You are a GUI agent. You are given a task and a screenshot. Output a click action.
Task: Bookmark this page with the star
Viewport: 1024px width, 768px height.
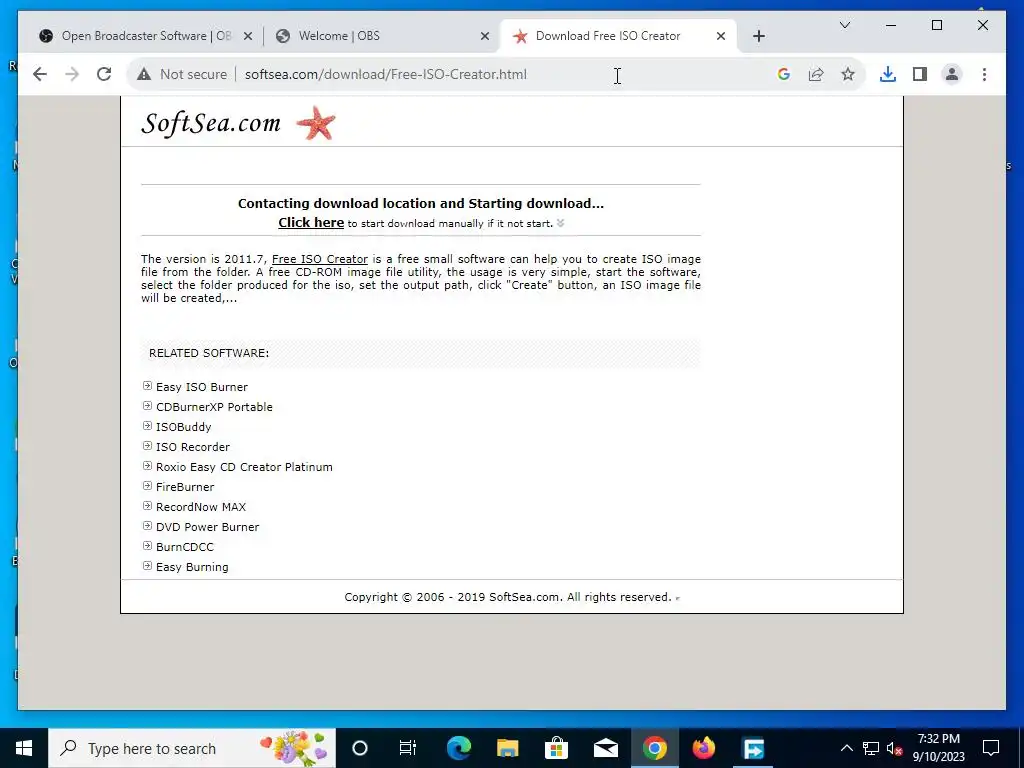(x=848, y=74)
